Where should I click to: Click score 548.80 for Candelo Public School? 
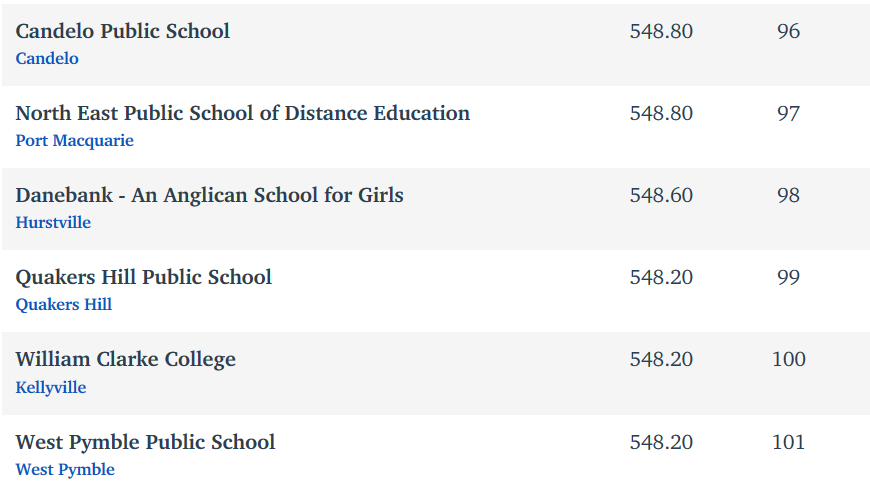[x=661, y=31]
